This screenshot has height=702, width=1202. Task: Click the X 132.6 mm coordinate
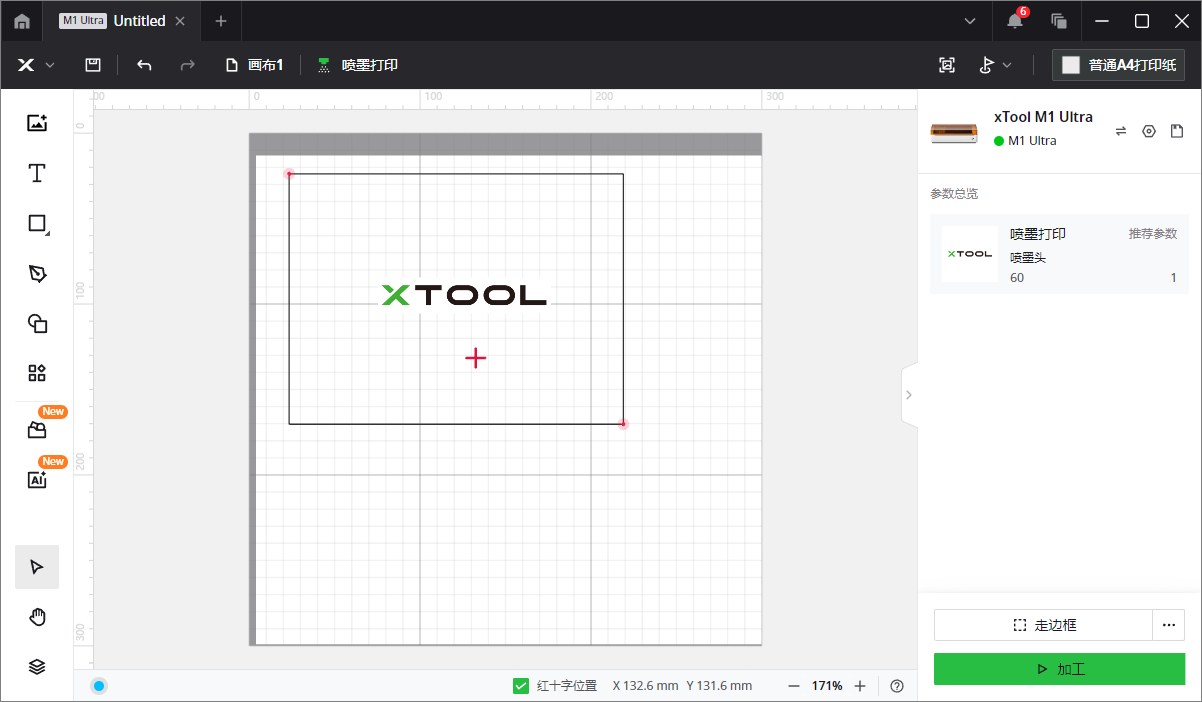point(645,686)
